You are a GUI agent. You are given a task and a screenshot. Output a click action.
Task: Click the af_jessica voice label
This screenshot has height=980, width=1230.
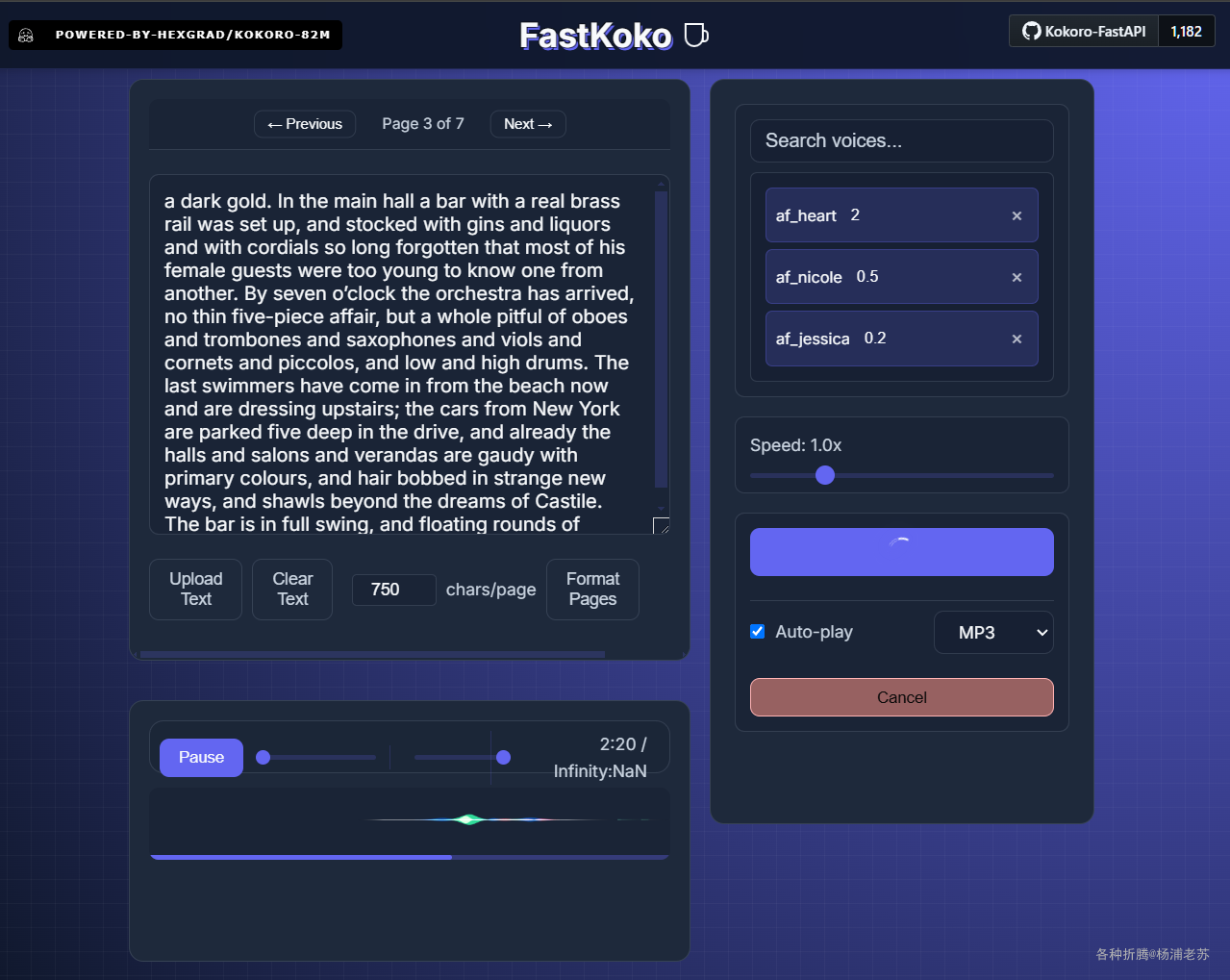click(813, 339)
